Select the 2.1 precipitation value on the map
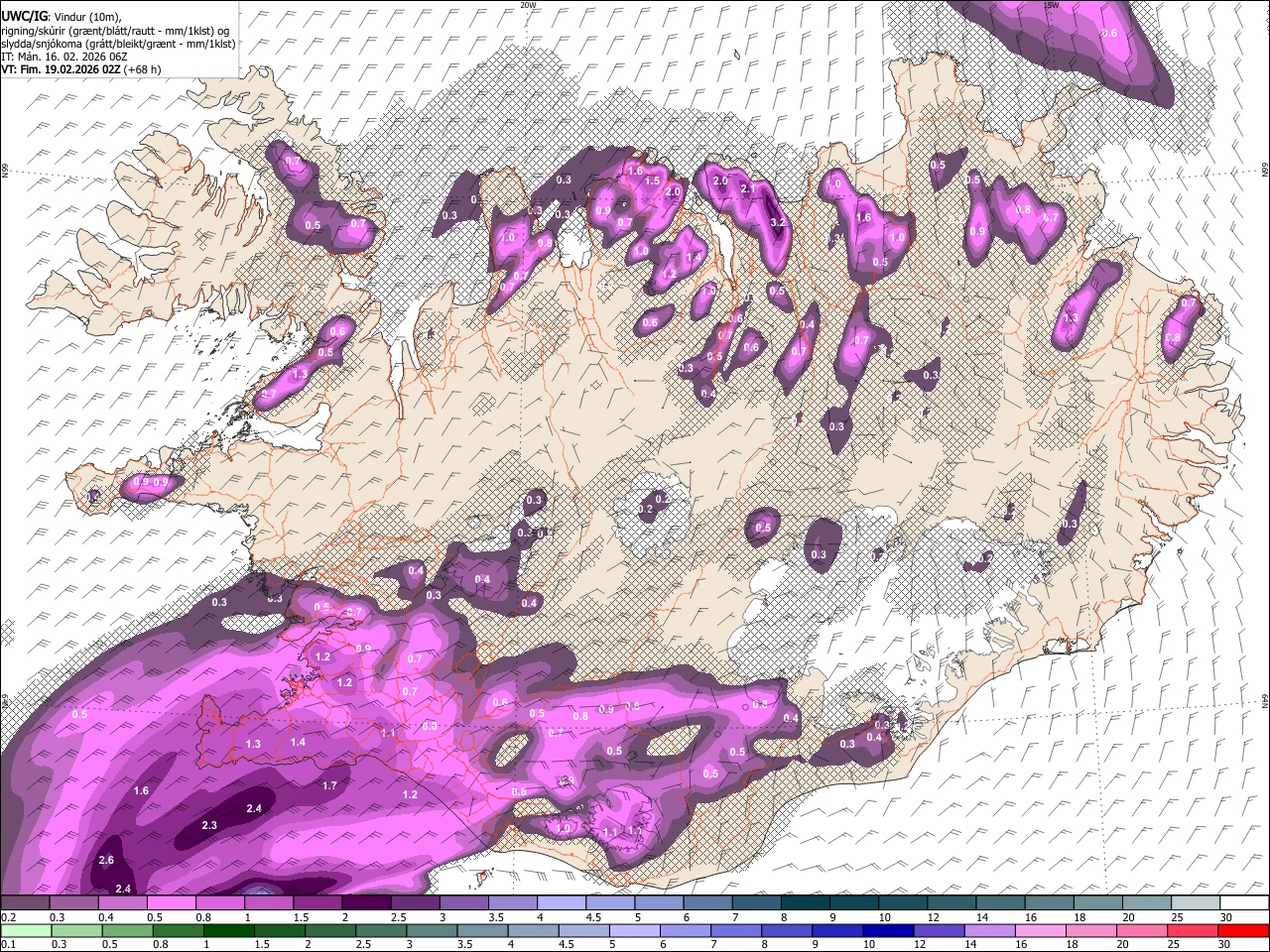 pyautogui.click(x=749, y=188)
